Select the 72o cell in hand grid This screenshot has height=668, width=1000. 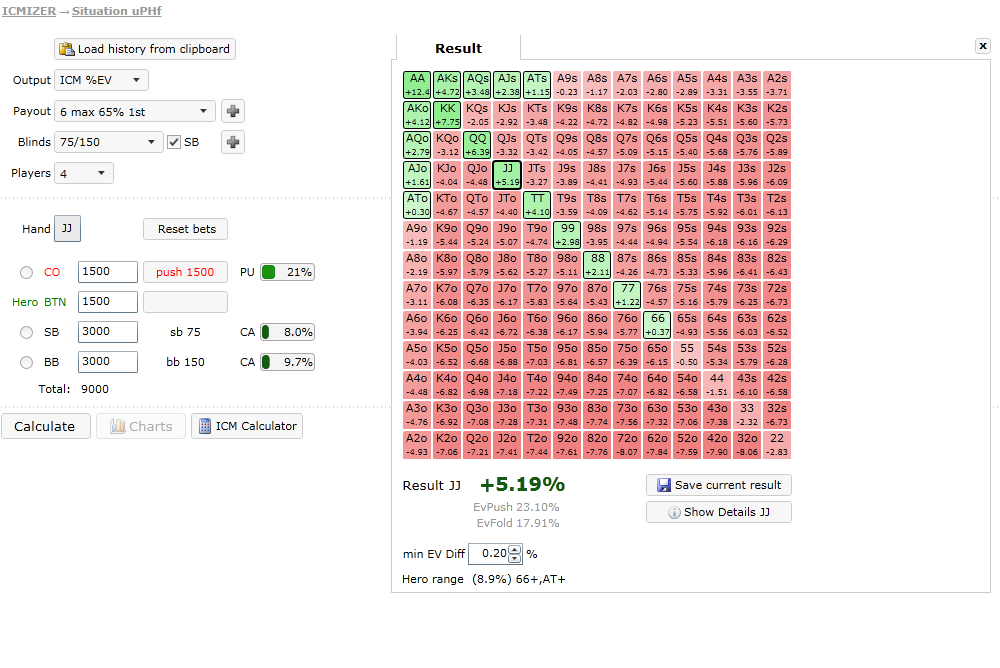[627, 445]
